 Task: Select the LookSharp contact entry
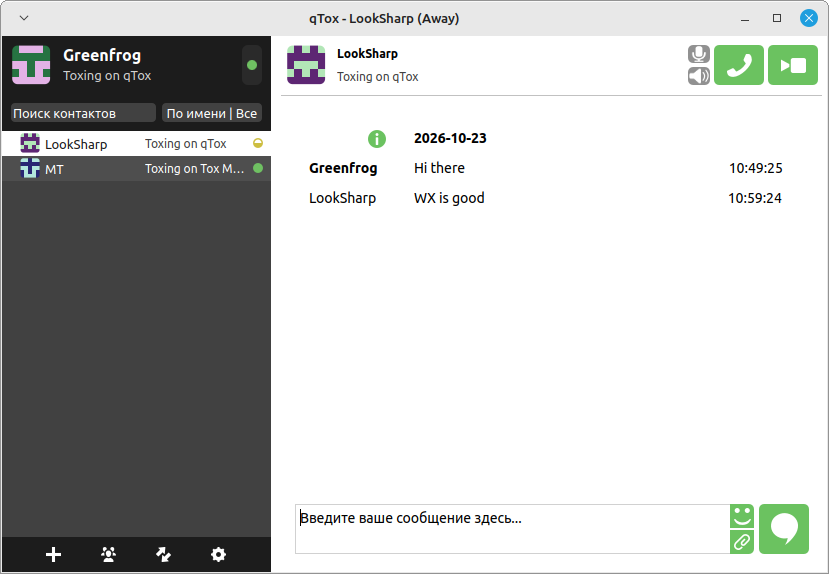tap(136, 144)
